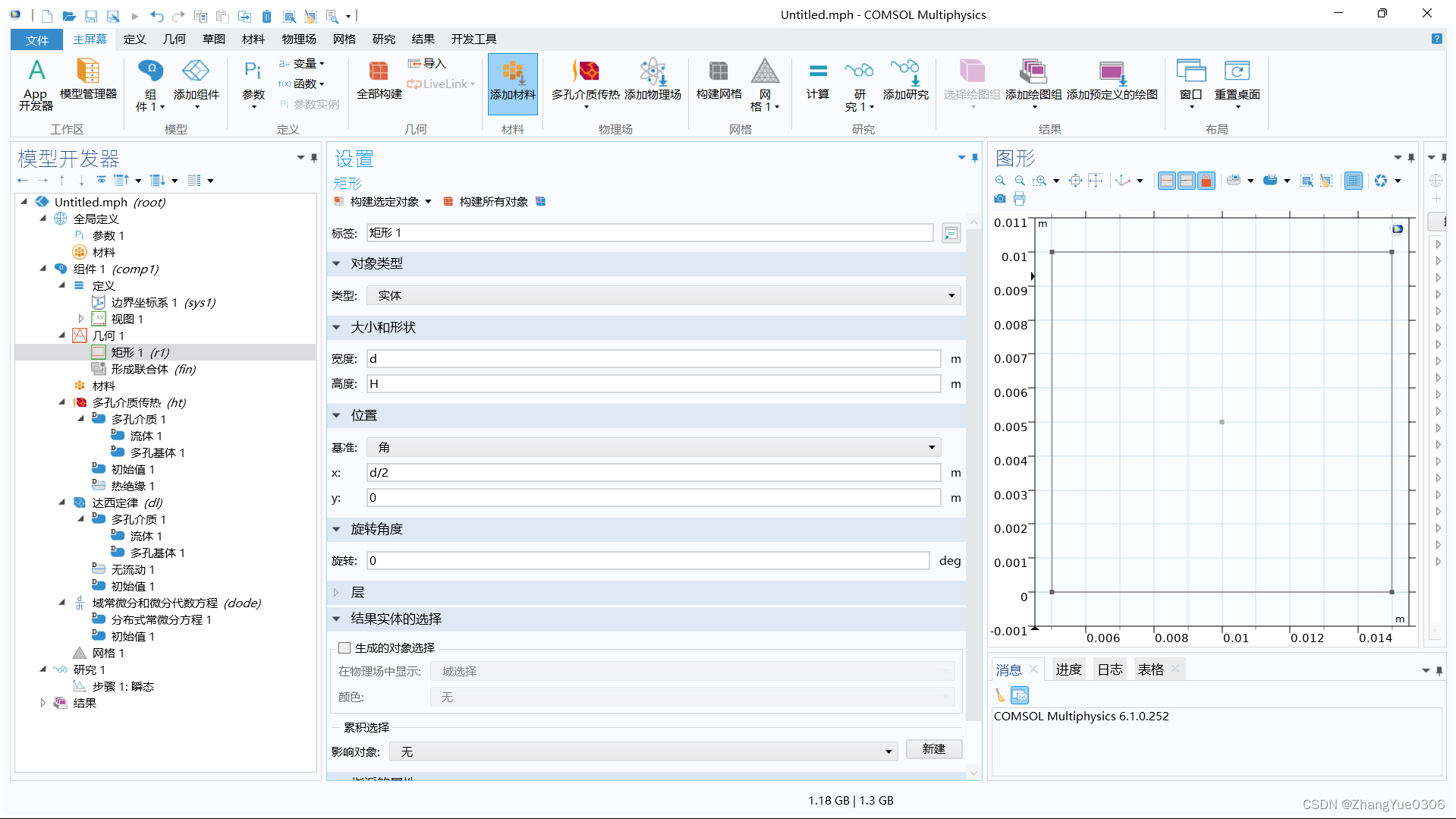Click in the 旋转 angle field
Screen dimensions: 1456x819
648,560
